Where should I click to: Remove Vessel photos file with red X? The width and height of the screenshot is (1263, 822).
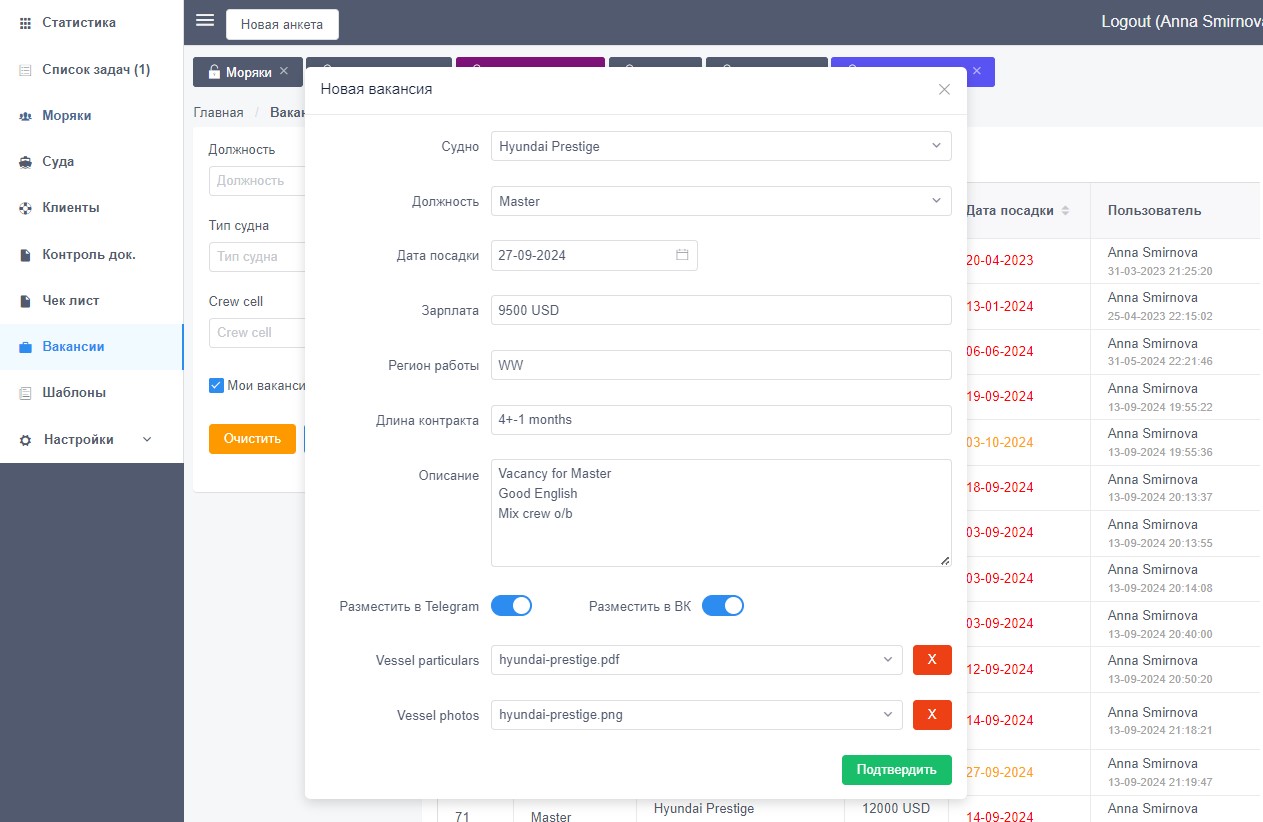(932, 715)
